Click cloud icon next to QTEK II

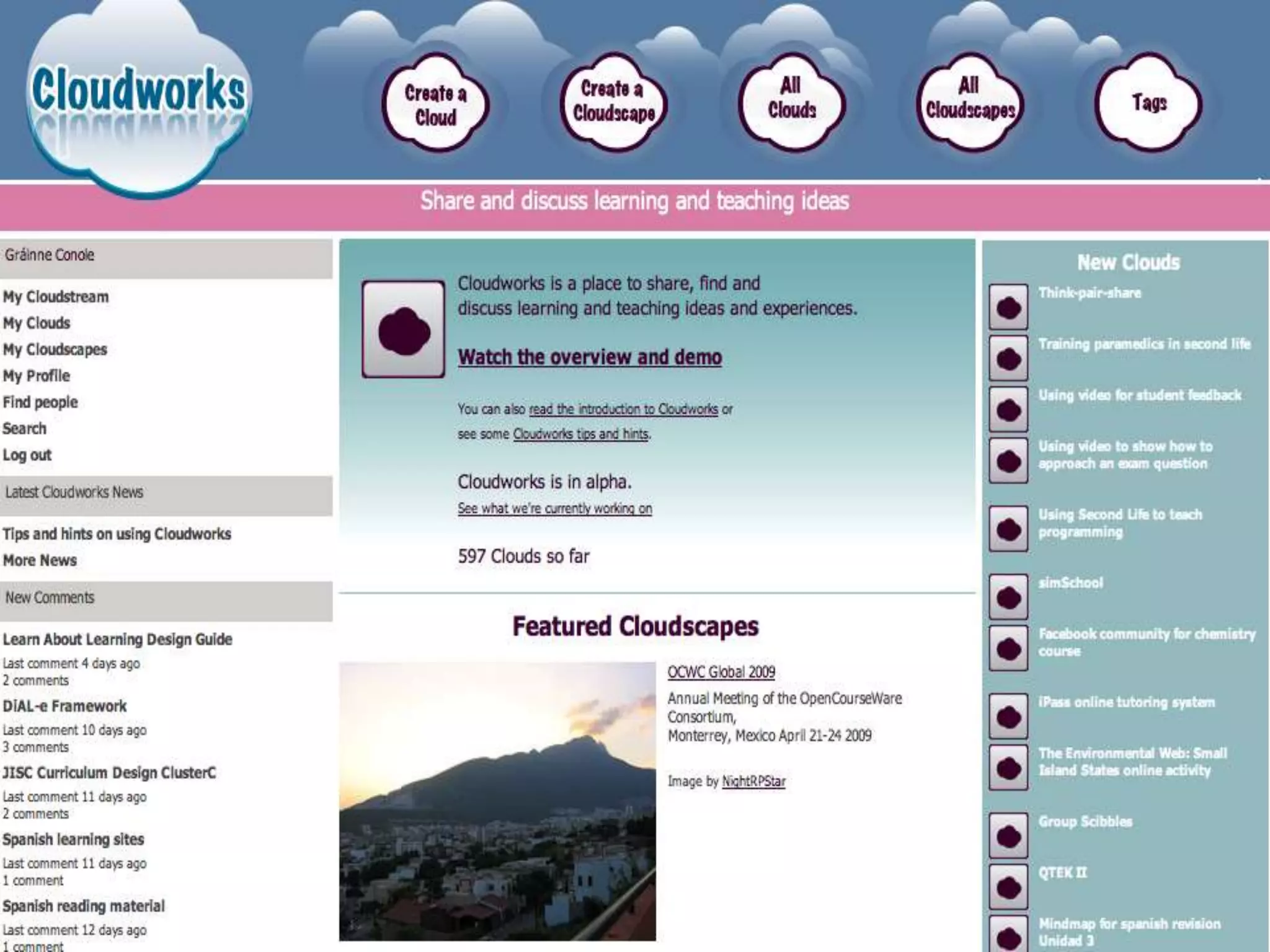click(1008, 887)
